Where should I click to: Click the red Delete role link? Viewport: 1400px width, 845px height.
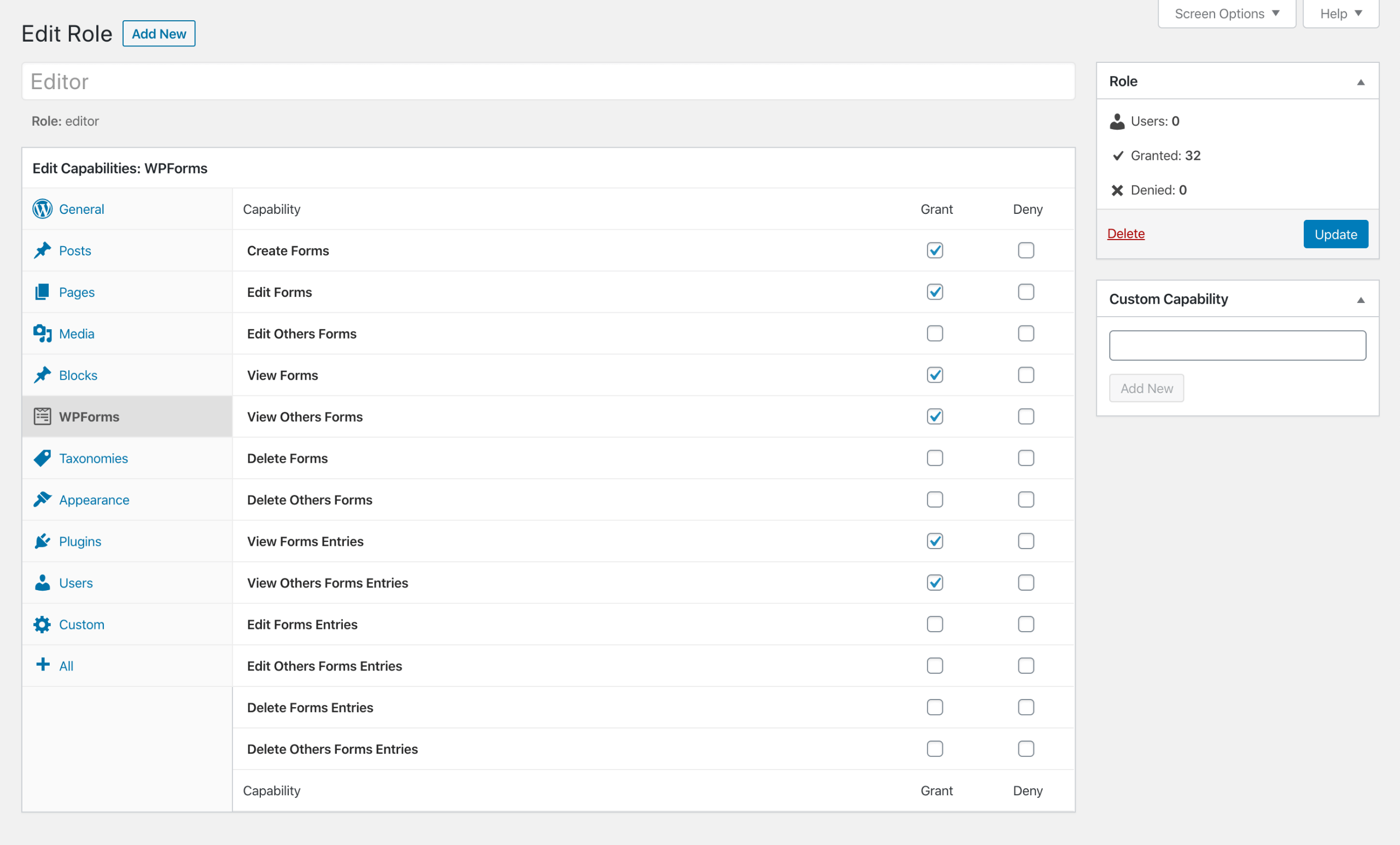(1125, 234)
